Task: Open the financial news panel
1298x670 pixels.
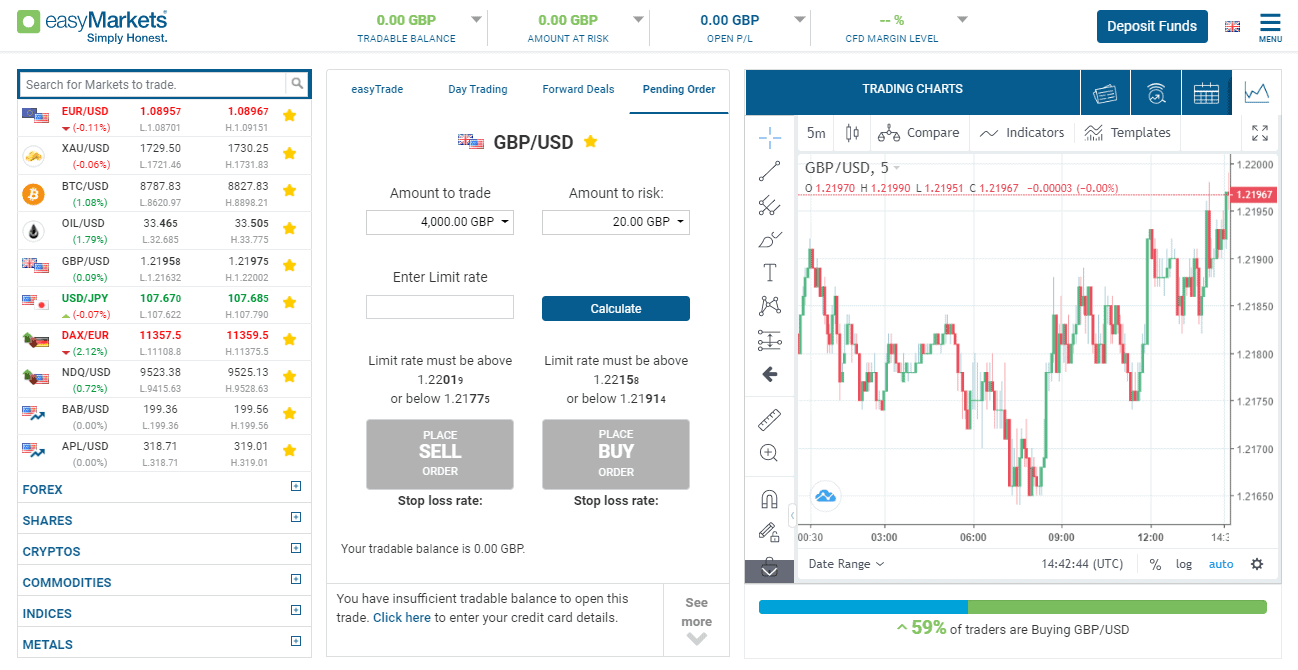Action: (x=1103, y=92)
